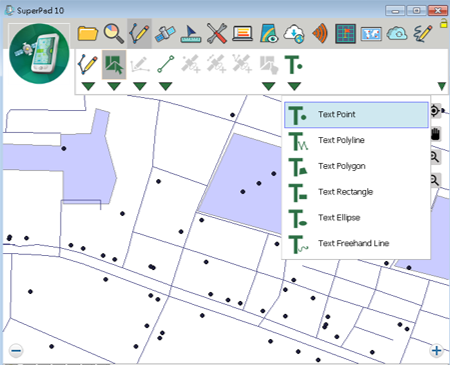
Task: Select the sketch pencil tool in sub-toolbar
Action: coord(88,64)
